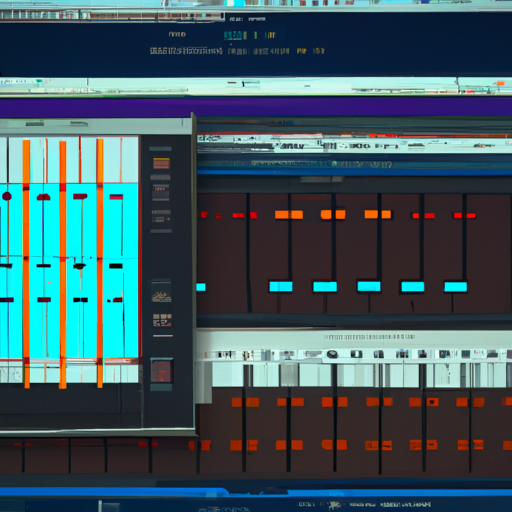Click the dark square icon right of round knob
The image size is (512, 512).
click(356, 354)
